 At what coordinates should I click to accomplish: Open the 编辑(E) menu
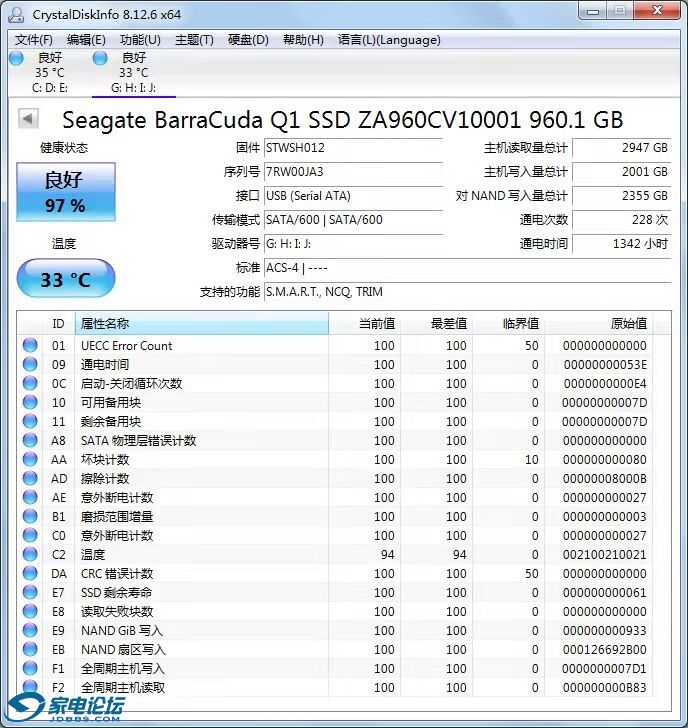click(x=86, y=40)
